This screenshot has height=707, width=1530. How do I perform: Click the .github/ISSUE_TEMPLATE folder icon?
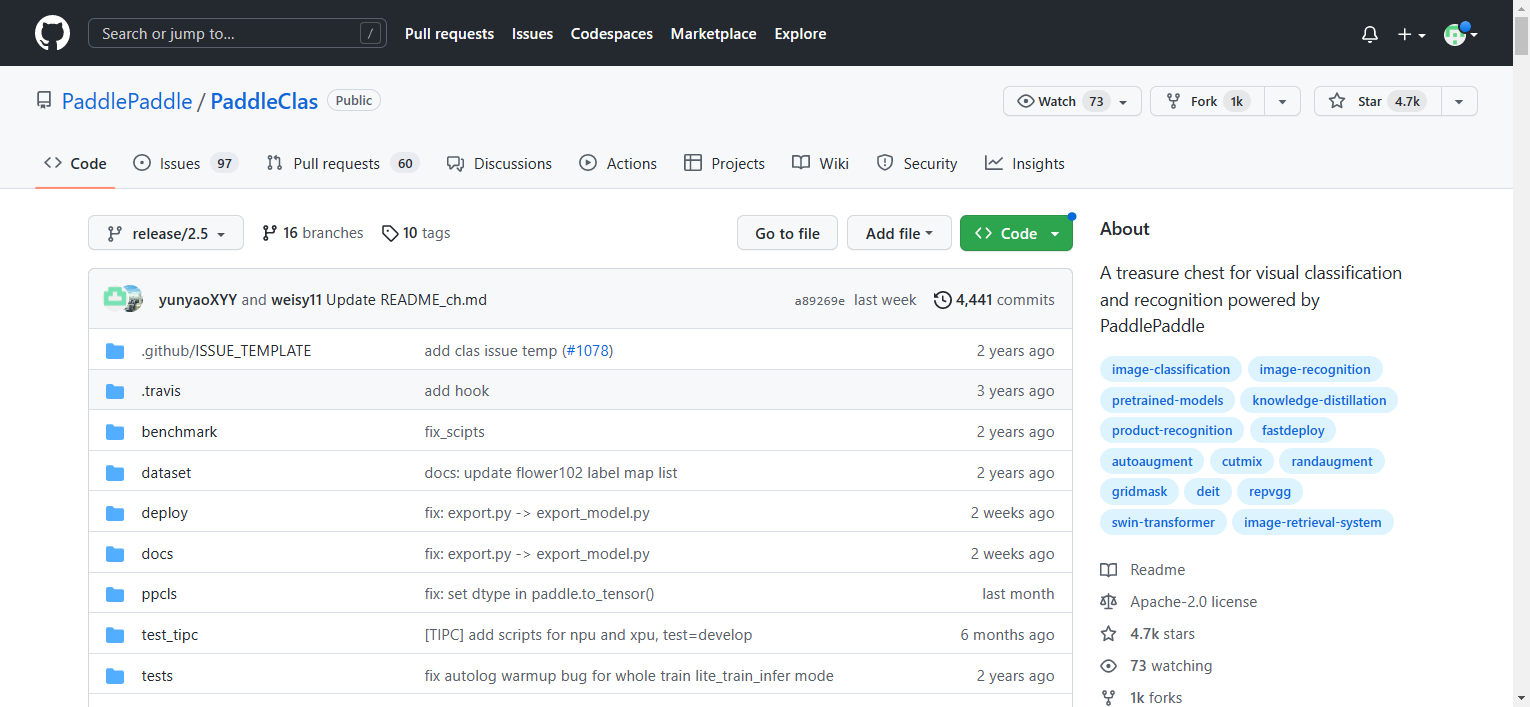point(114,351)
